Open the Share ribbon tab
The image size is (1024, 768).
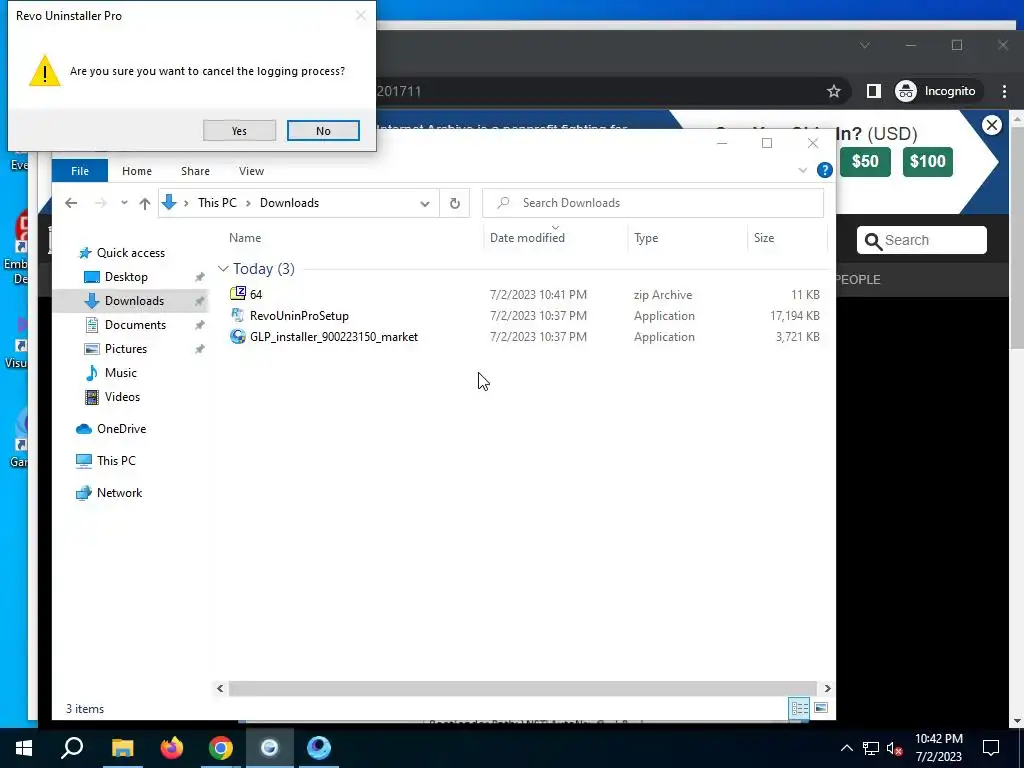coord(195,171)
